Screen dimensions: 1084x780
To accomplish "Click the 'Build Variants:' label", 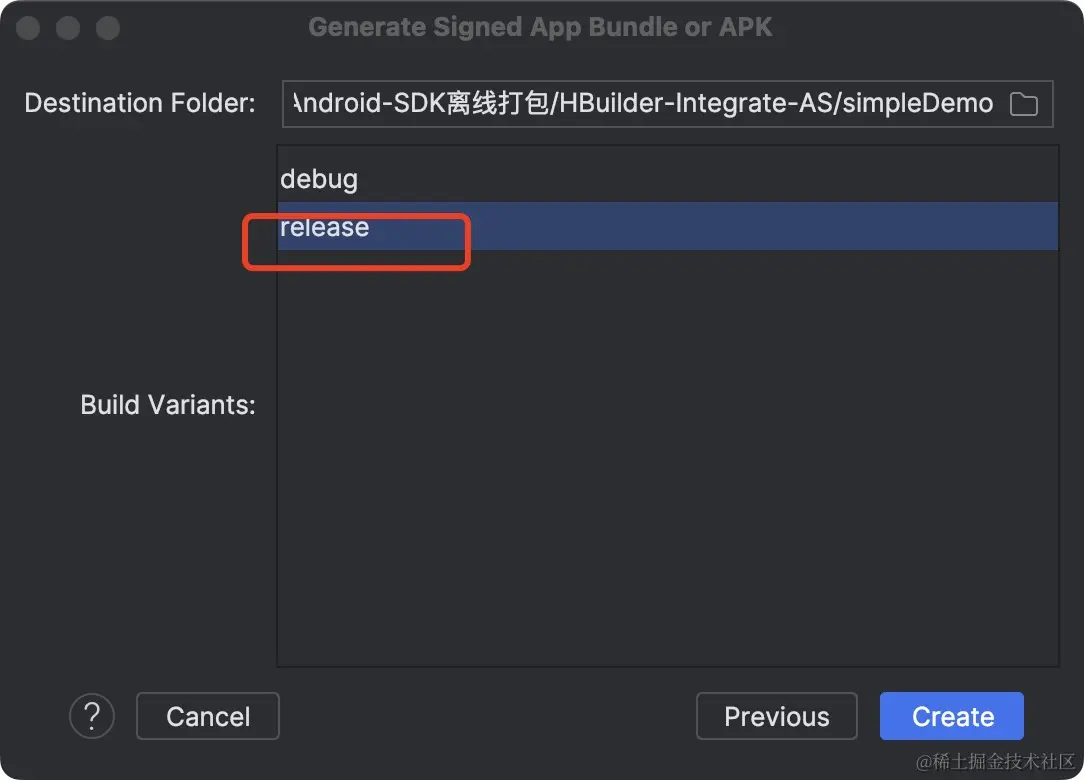I will pyautogui.click(x=168, y=405).
